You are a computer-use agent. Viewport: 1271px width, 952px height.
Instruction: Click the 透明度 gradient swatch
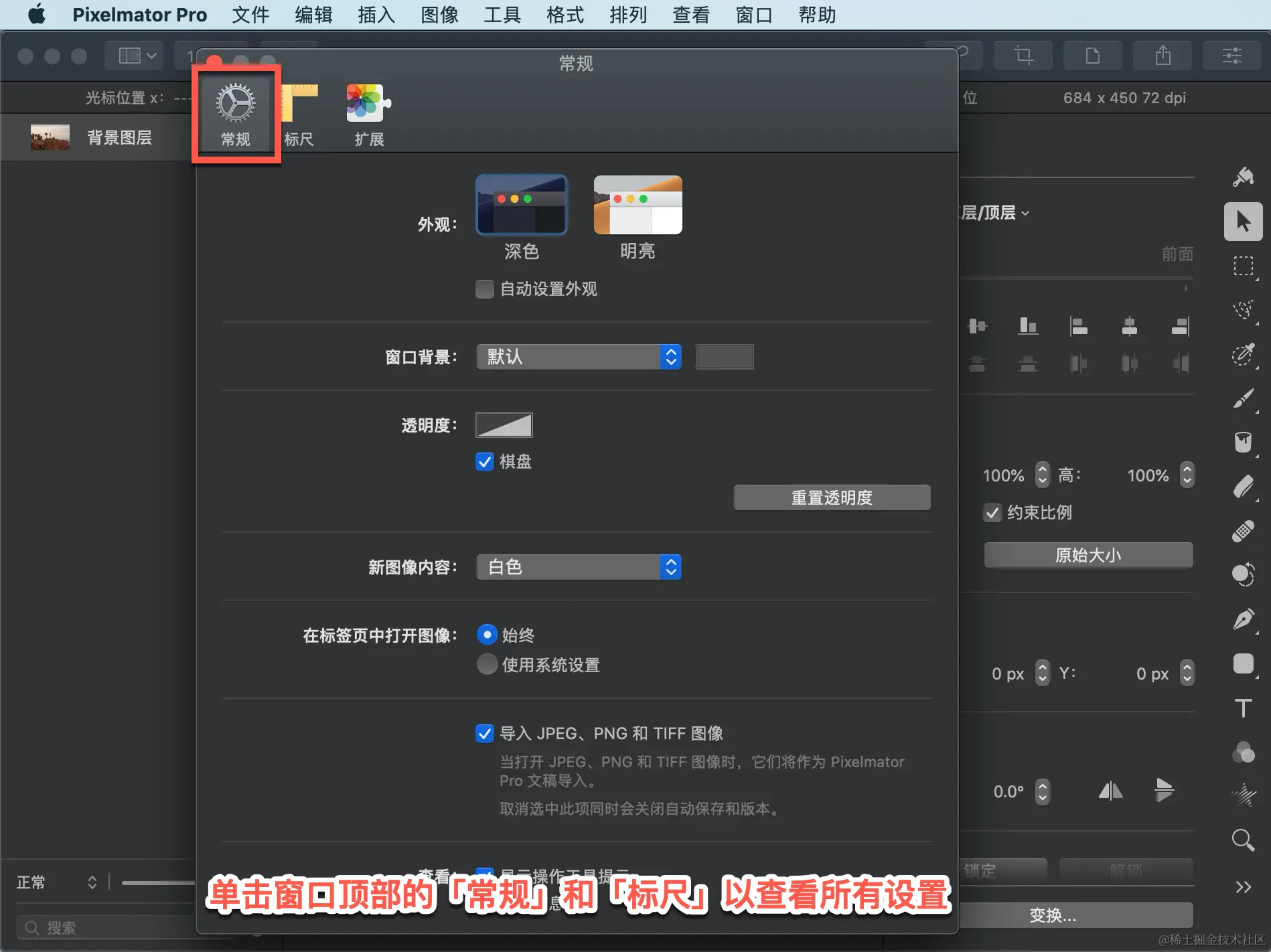(x=504, y=425)
